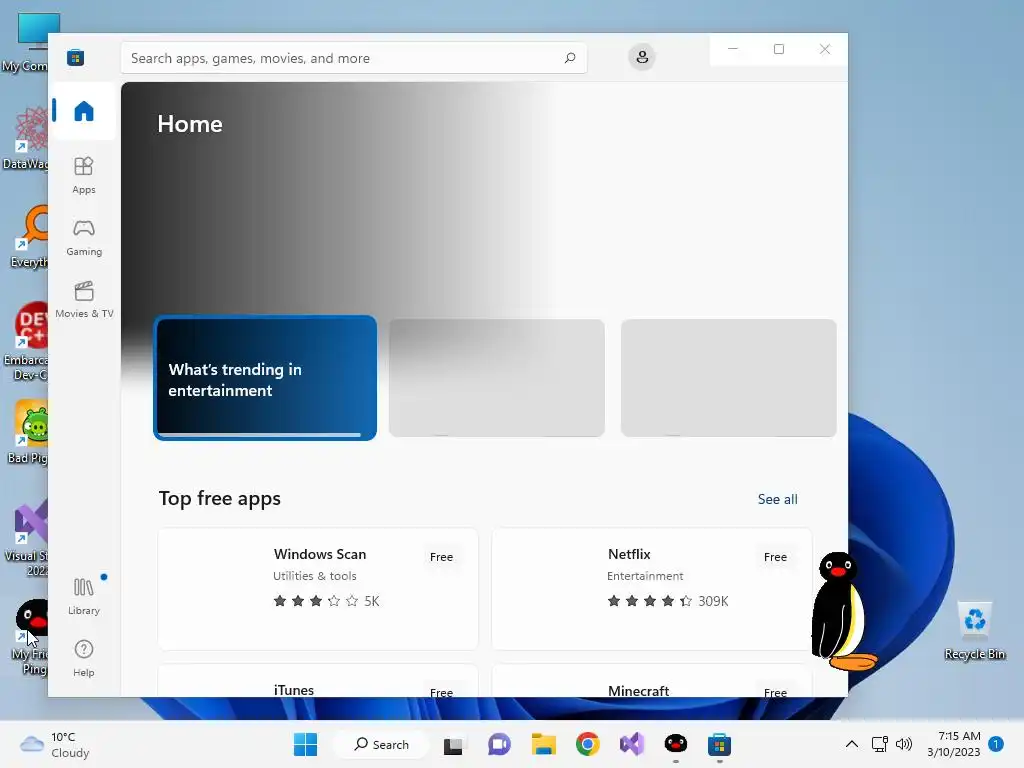Click Free button for Windows Scan
1024x768 pixels.
(x=441, y=557)
